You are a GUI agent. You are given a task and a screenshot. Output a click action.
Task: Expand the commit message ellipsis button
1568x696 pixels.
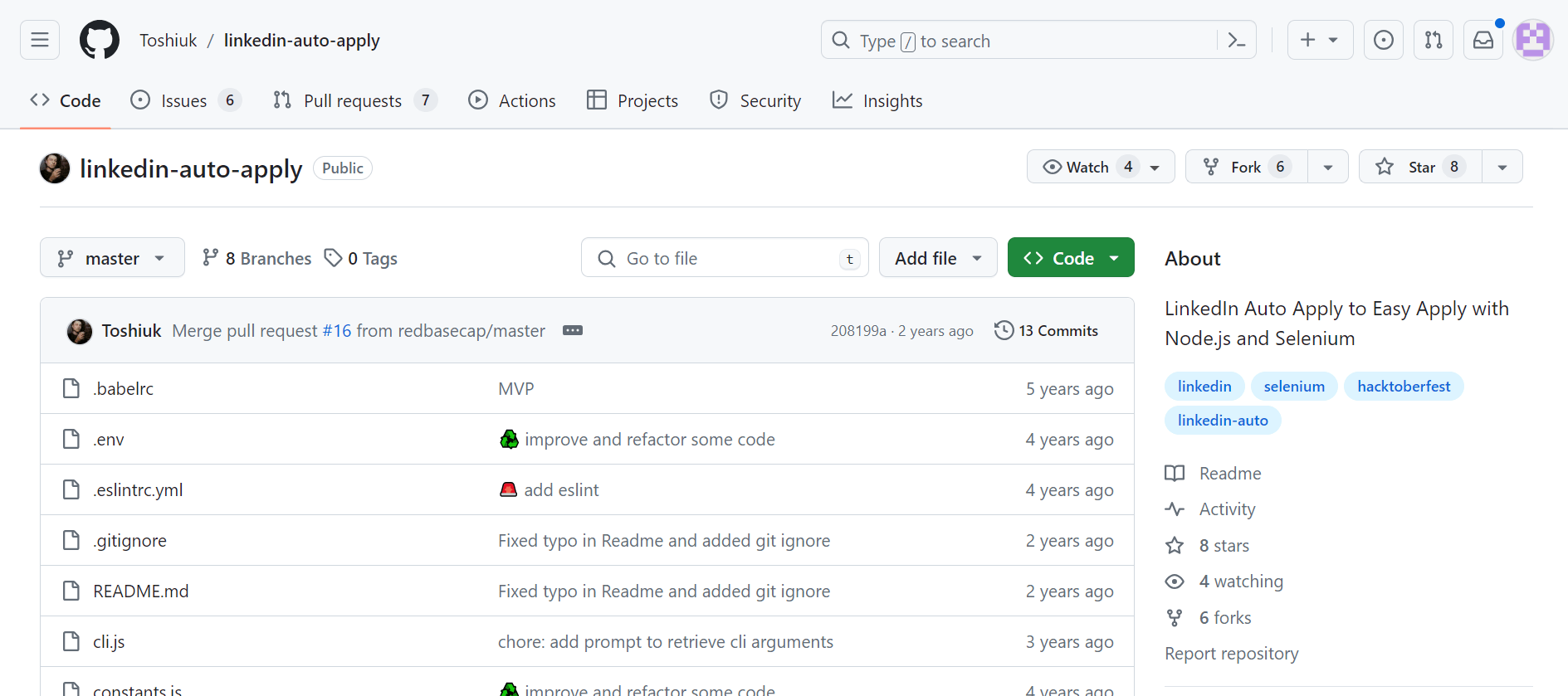(573, 330)
